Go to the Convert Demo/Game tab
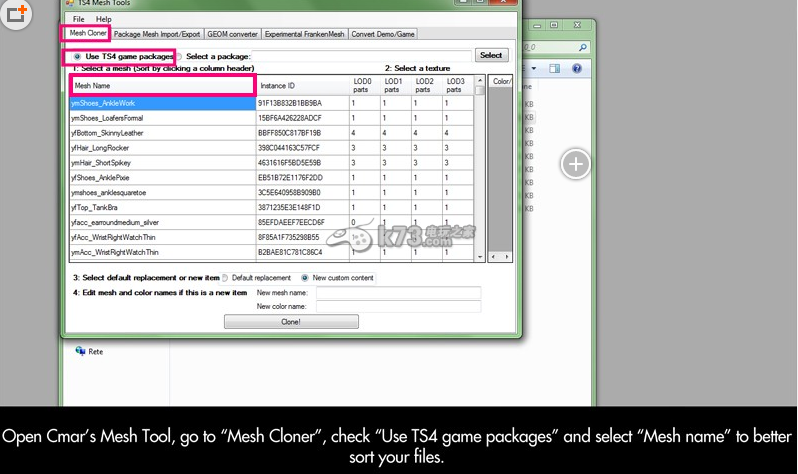Viewport: 798px width, 474px height. pyautogui.click(x=385, y=33)
